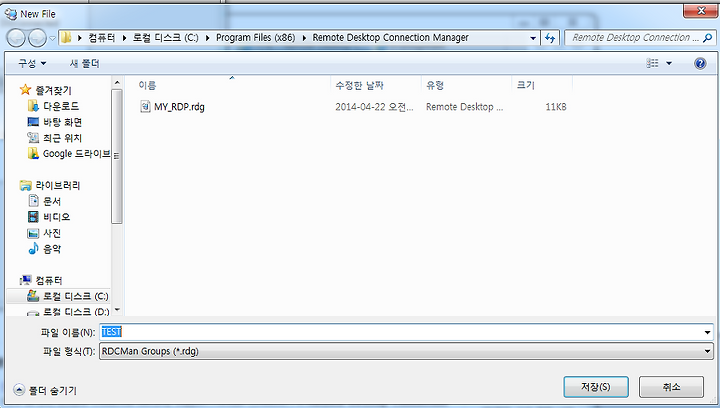The height and width of the screenshot is (408, 720).
Task: Select the Remote Desktop Connection Manager breadcrumb
Action: click(391, 38)
